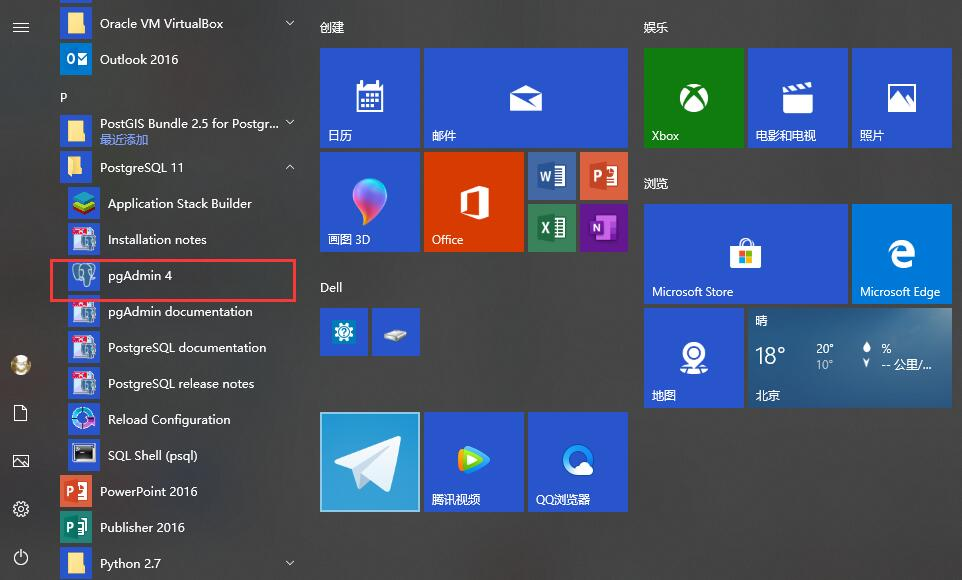Open the PostgreSQL 11 folder entry
The image size is (962, 580).
click(178, 167)
